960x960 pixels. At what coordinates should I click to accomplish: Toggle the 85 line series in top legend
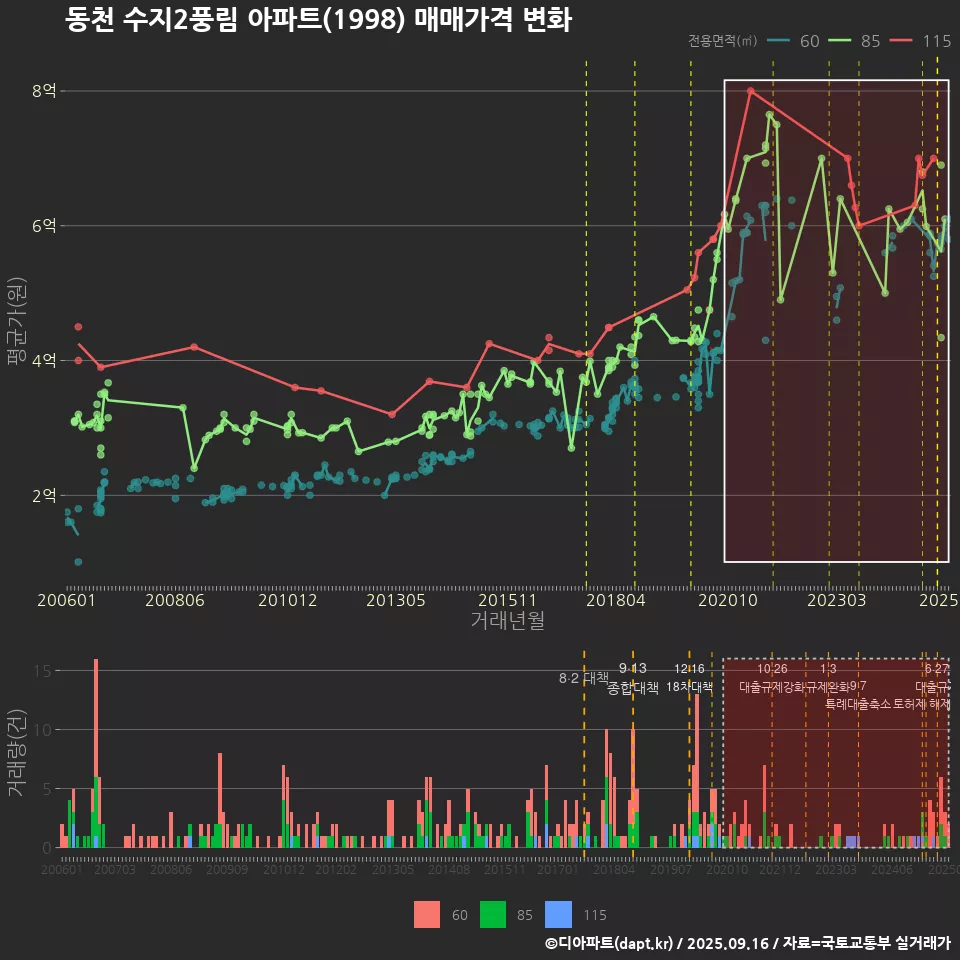coord(857,41)
